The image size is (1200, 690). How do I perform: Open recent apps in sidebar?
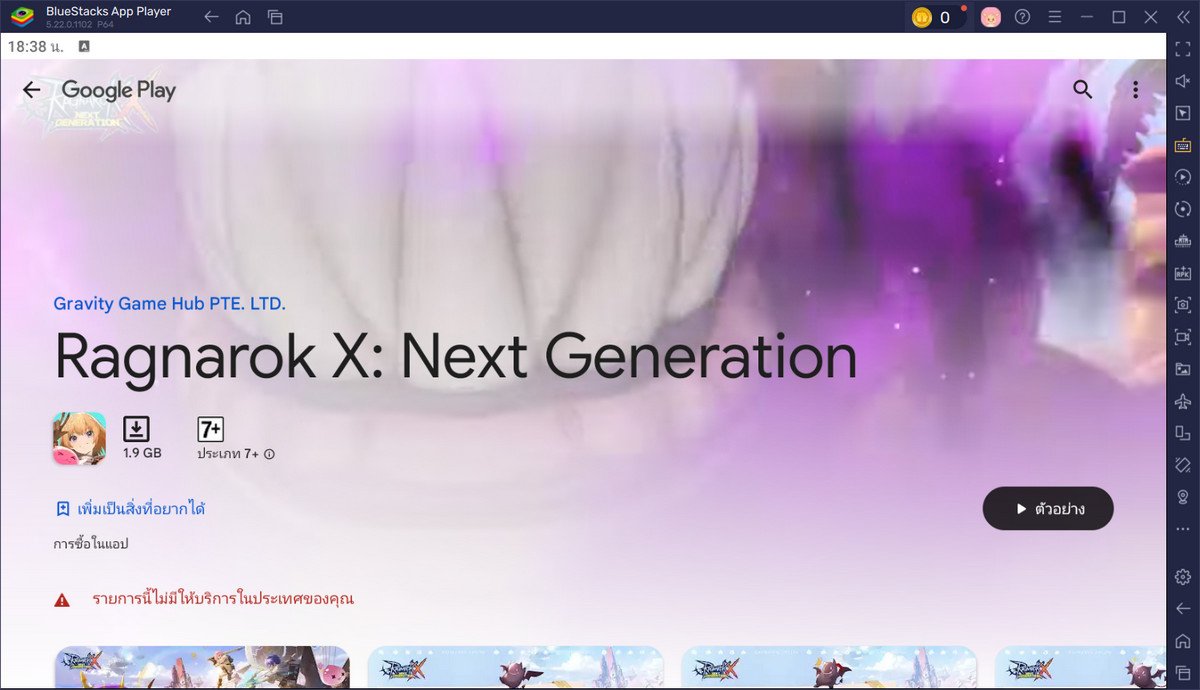(x=1183, y=673)
